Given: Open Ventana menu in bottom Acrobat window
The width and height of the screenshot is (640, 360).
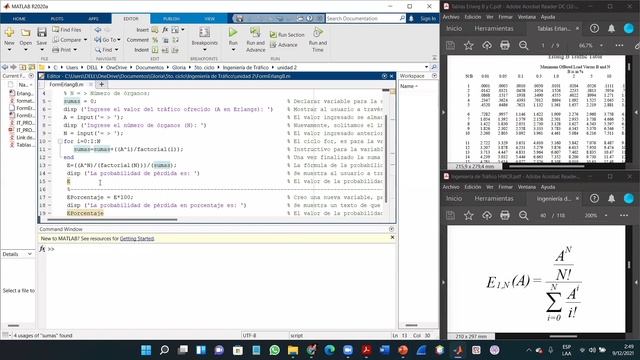Looking at the screenshot, I should tap(527, 187).
